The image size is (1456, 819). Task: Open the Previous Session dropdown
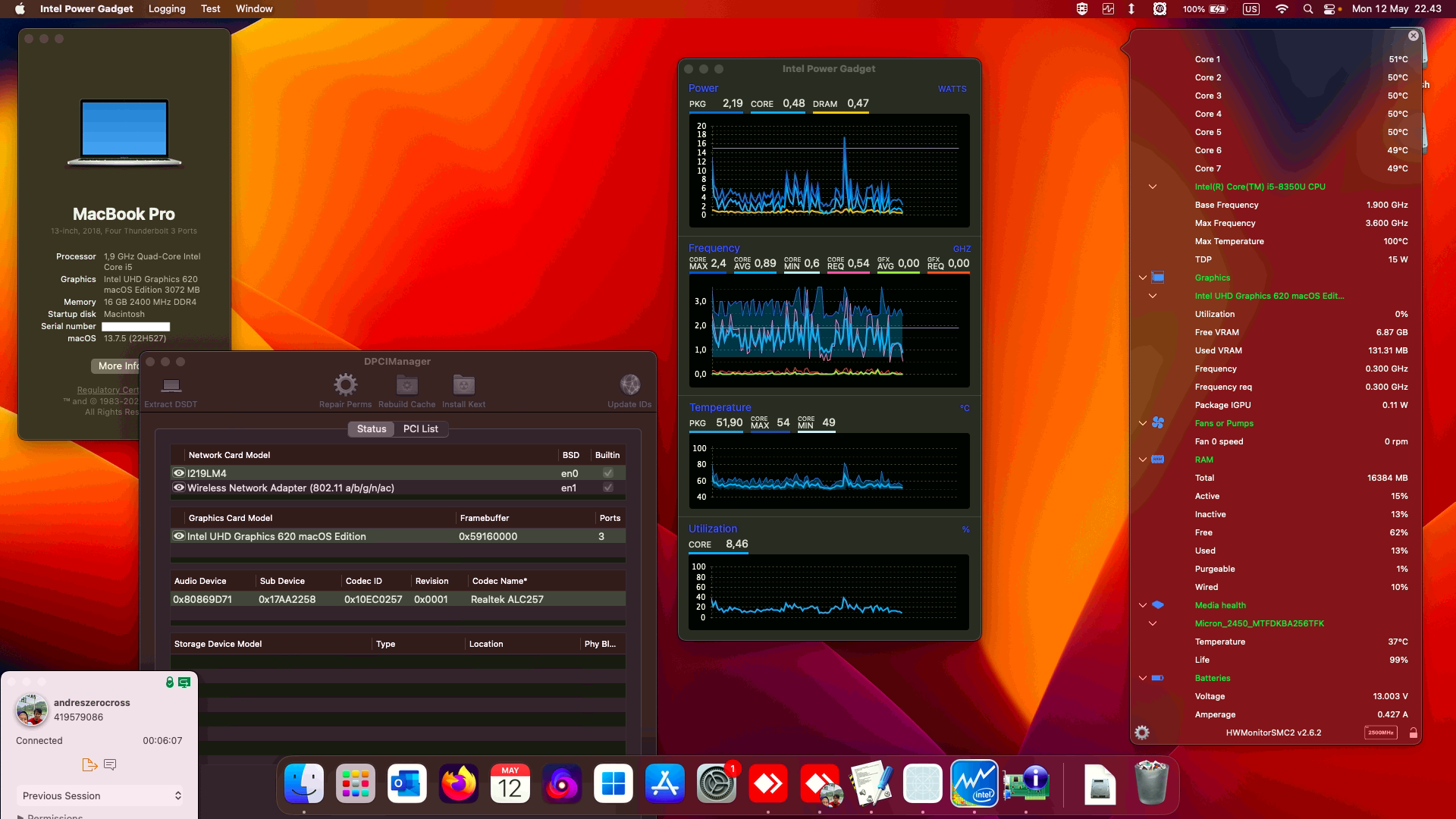(99, 795)
